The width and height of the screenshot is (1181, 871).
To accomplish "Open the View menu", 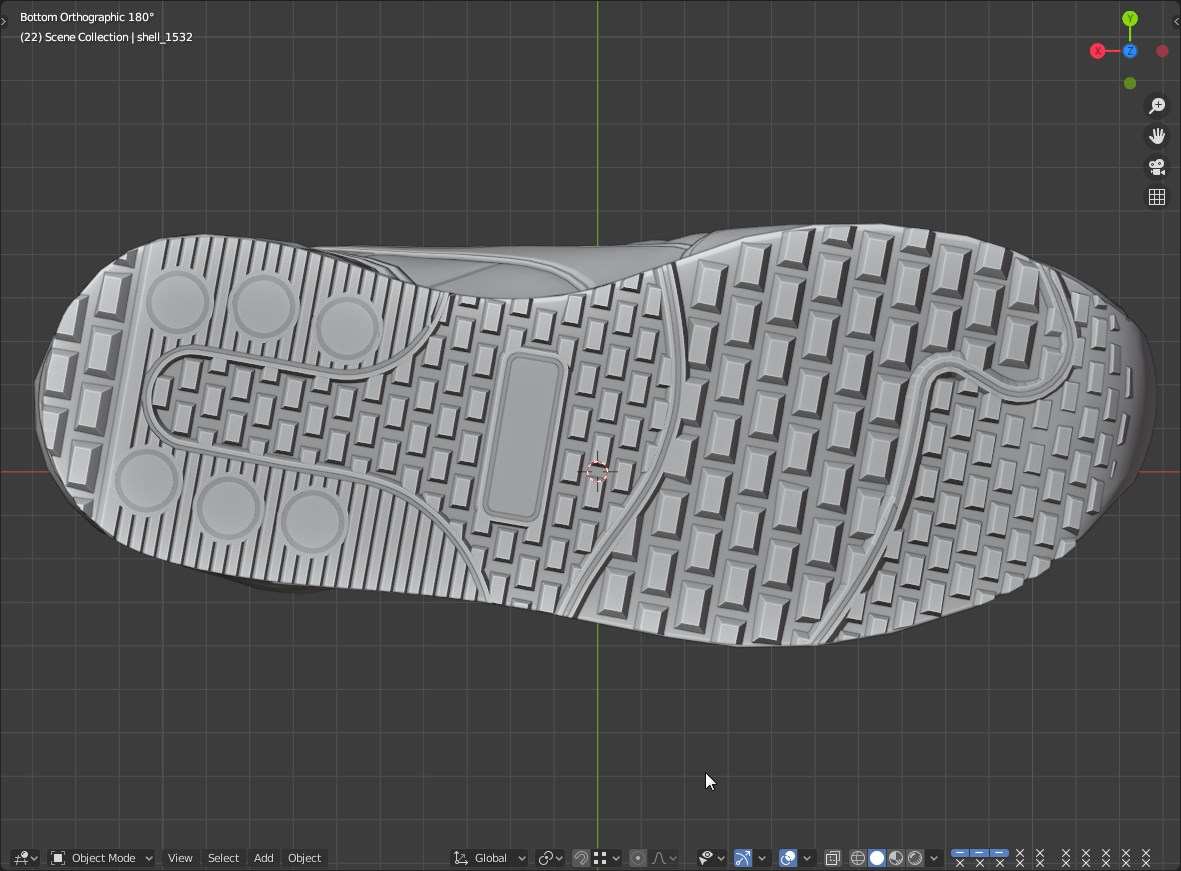I will point(180,858).
